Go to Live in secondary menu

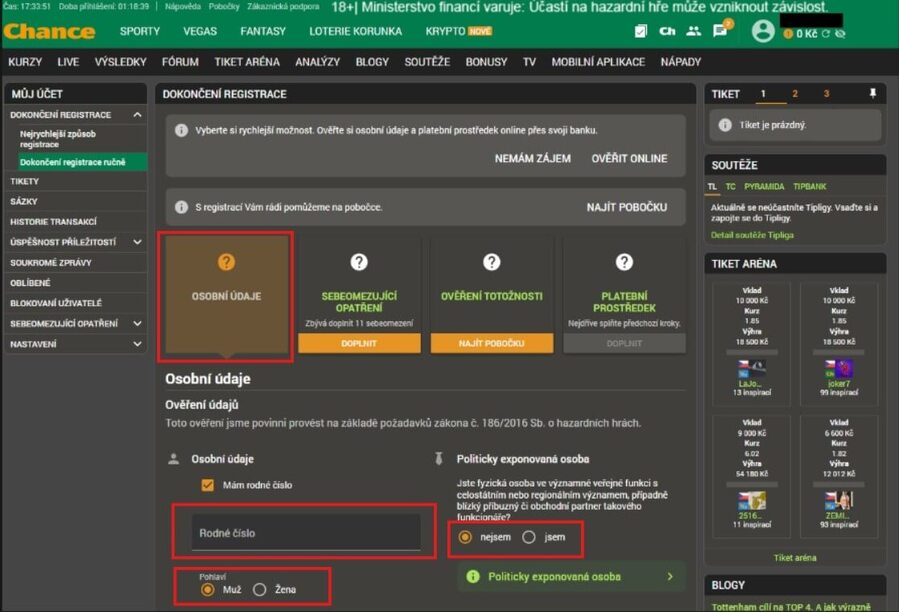point(68,62)
